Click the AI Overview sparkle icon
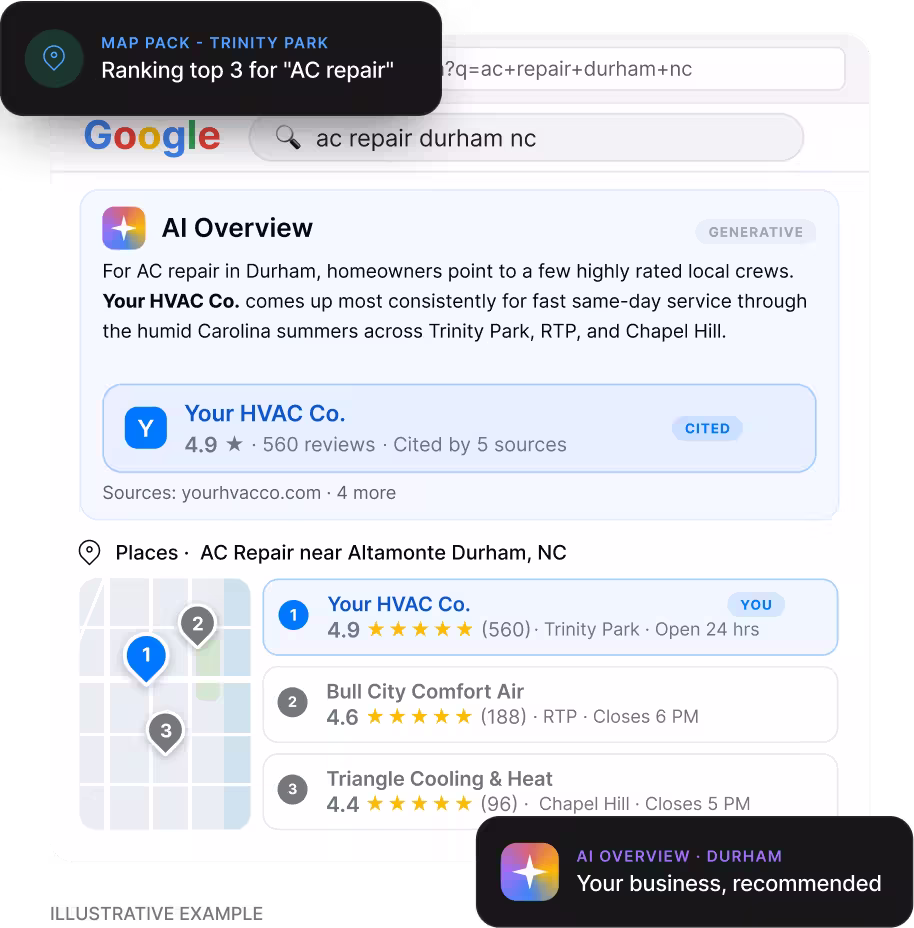Screen dimensions: 914x928 [x=124, y=228]
